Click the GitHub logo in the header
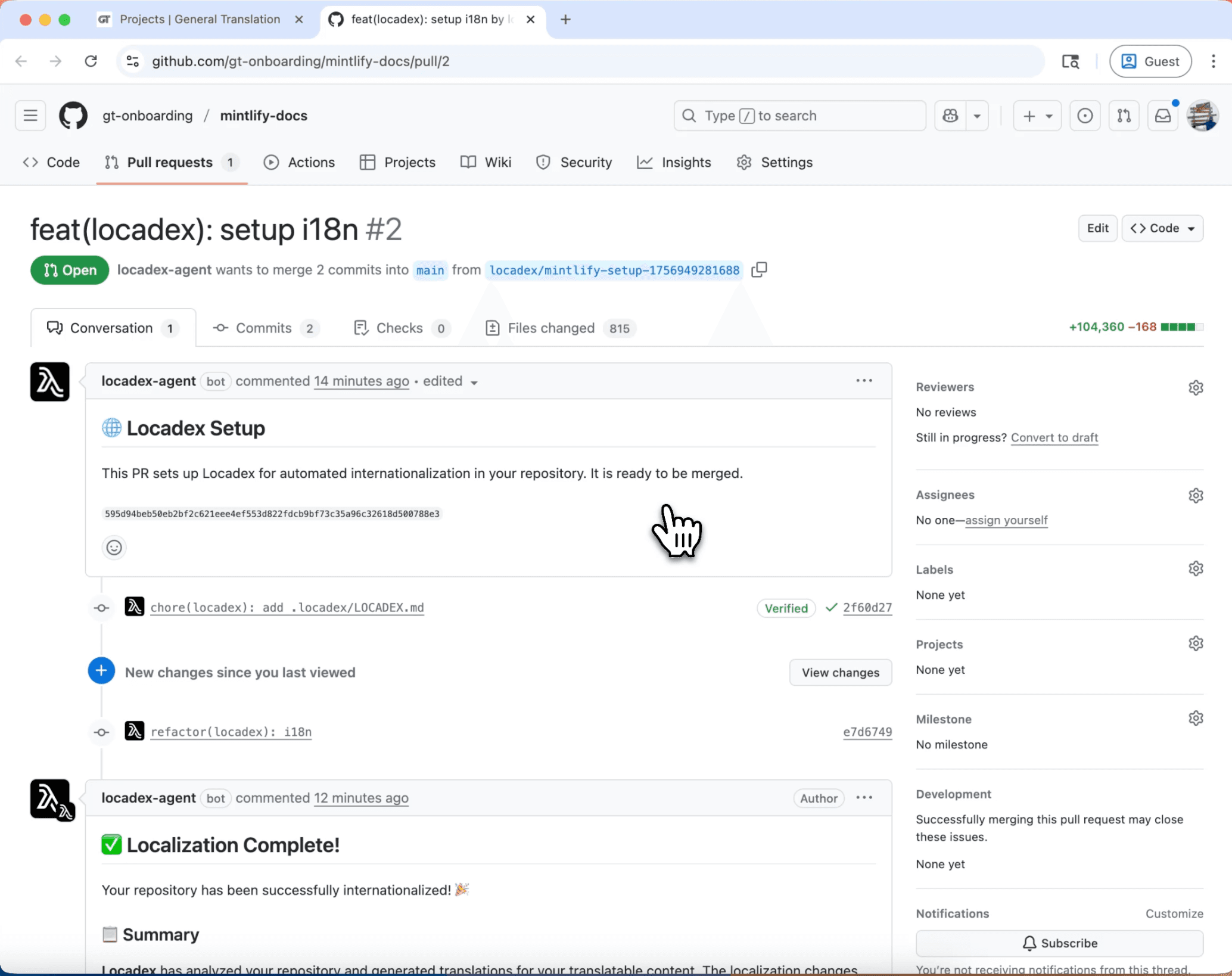The width and height of the screenshot is (1232, 976). pyautogui.click(x=72, y=116)
